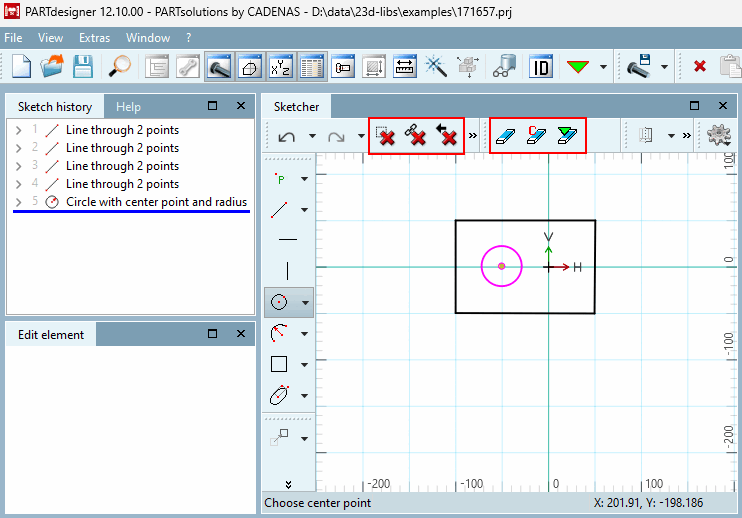Select 'Circle with center point and radius' entry

pyautogui.click(x=156, y=202)
